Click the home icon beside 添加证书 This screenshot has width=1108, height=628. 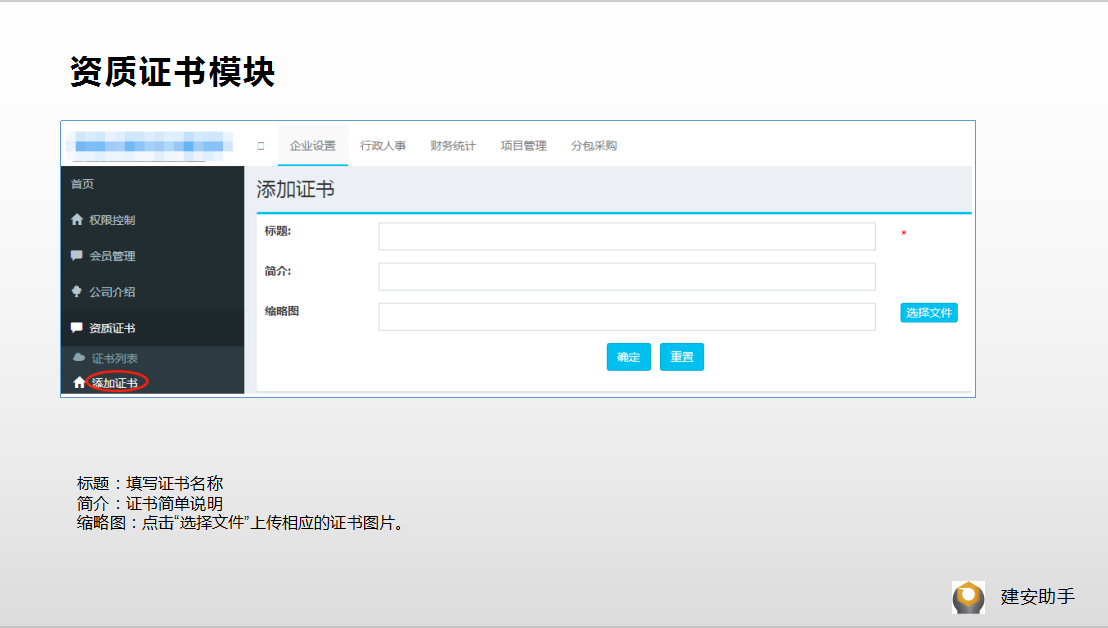coord(79,382)
